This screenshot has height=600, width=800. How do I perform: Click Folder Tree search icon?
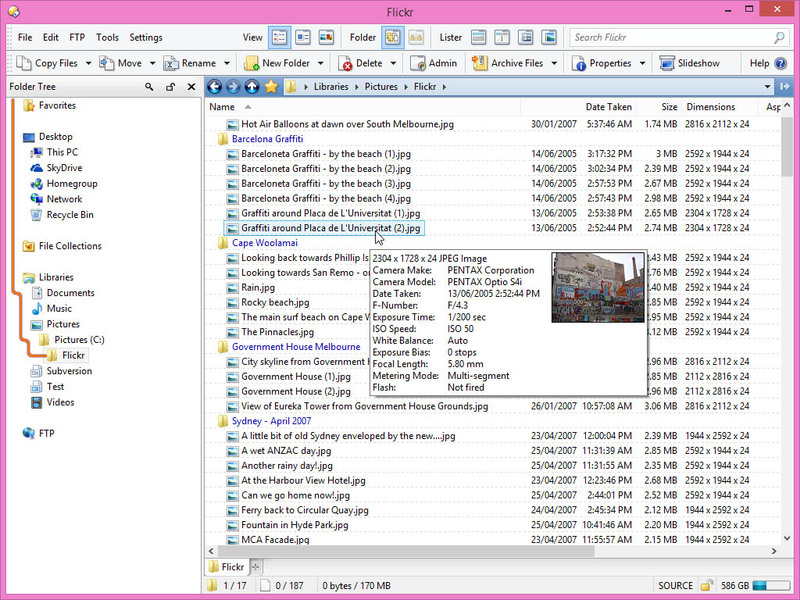[149, 87]
